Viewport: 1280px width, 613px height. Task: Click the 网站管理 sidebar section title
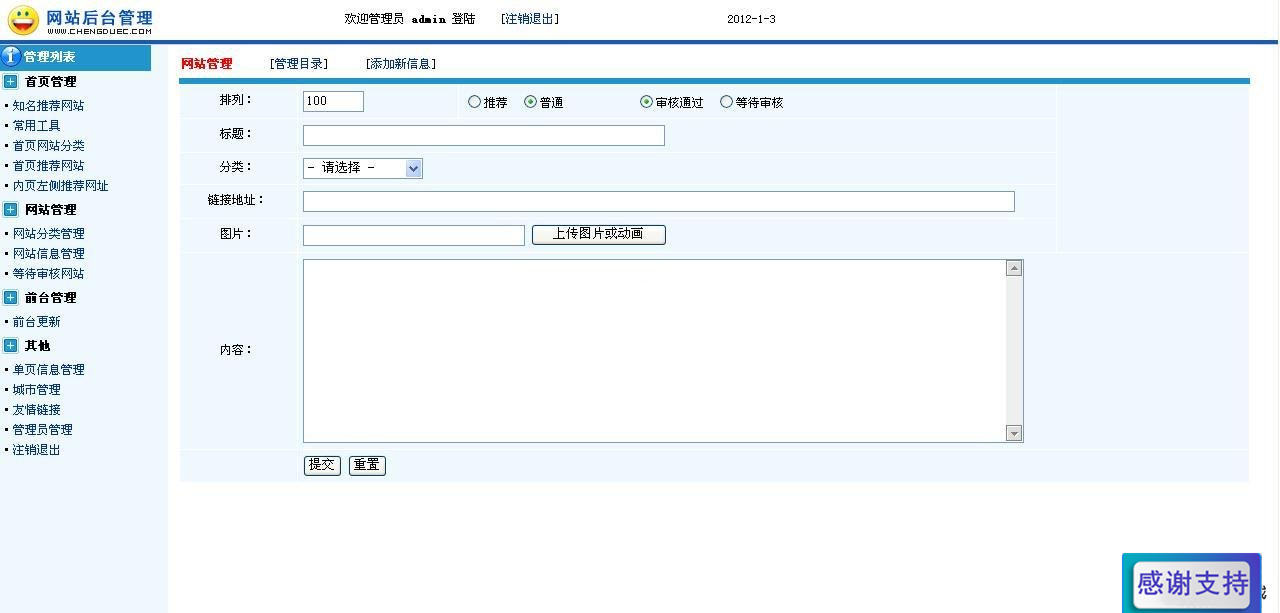[x=50, y=210]
